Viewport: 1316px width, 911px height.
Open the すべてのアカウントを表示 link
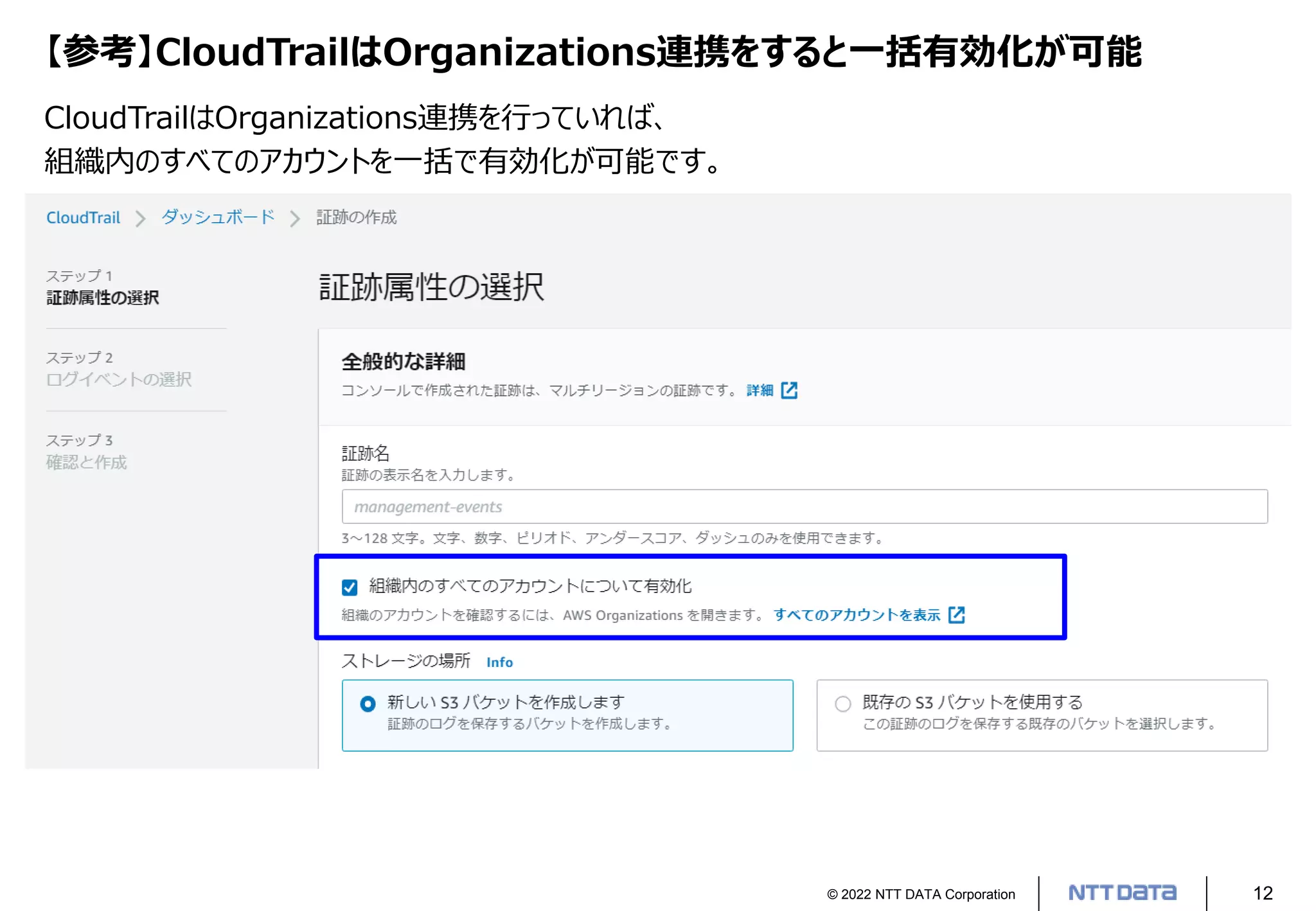857,615
